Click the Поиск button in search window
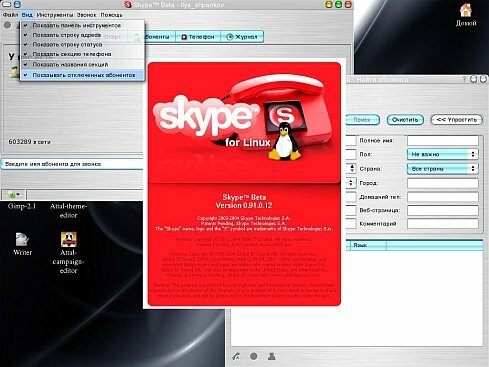This screenshot has width=489, height=367. click(x=362, y=120)
